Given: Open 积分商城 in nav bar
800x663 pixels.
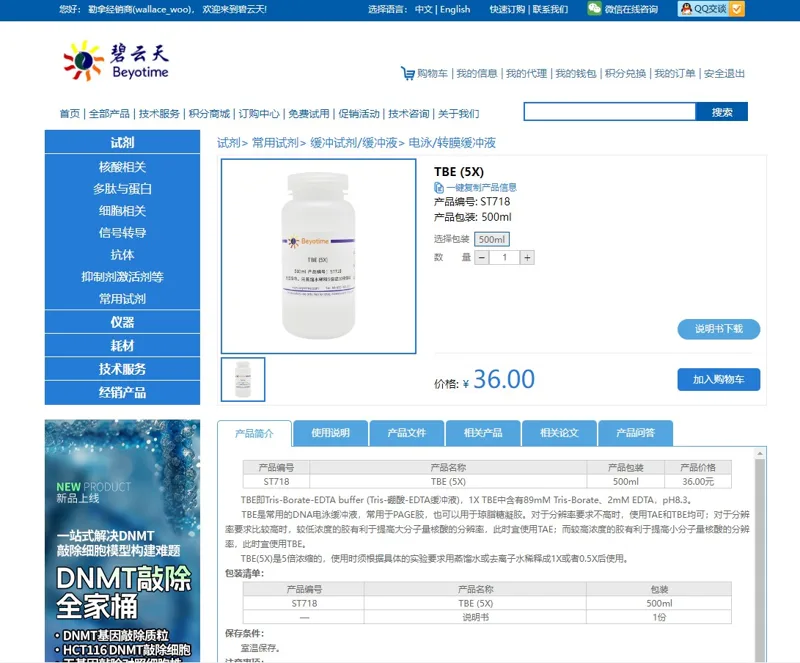Looking at the screenshot, I should click(209, 113).
